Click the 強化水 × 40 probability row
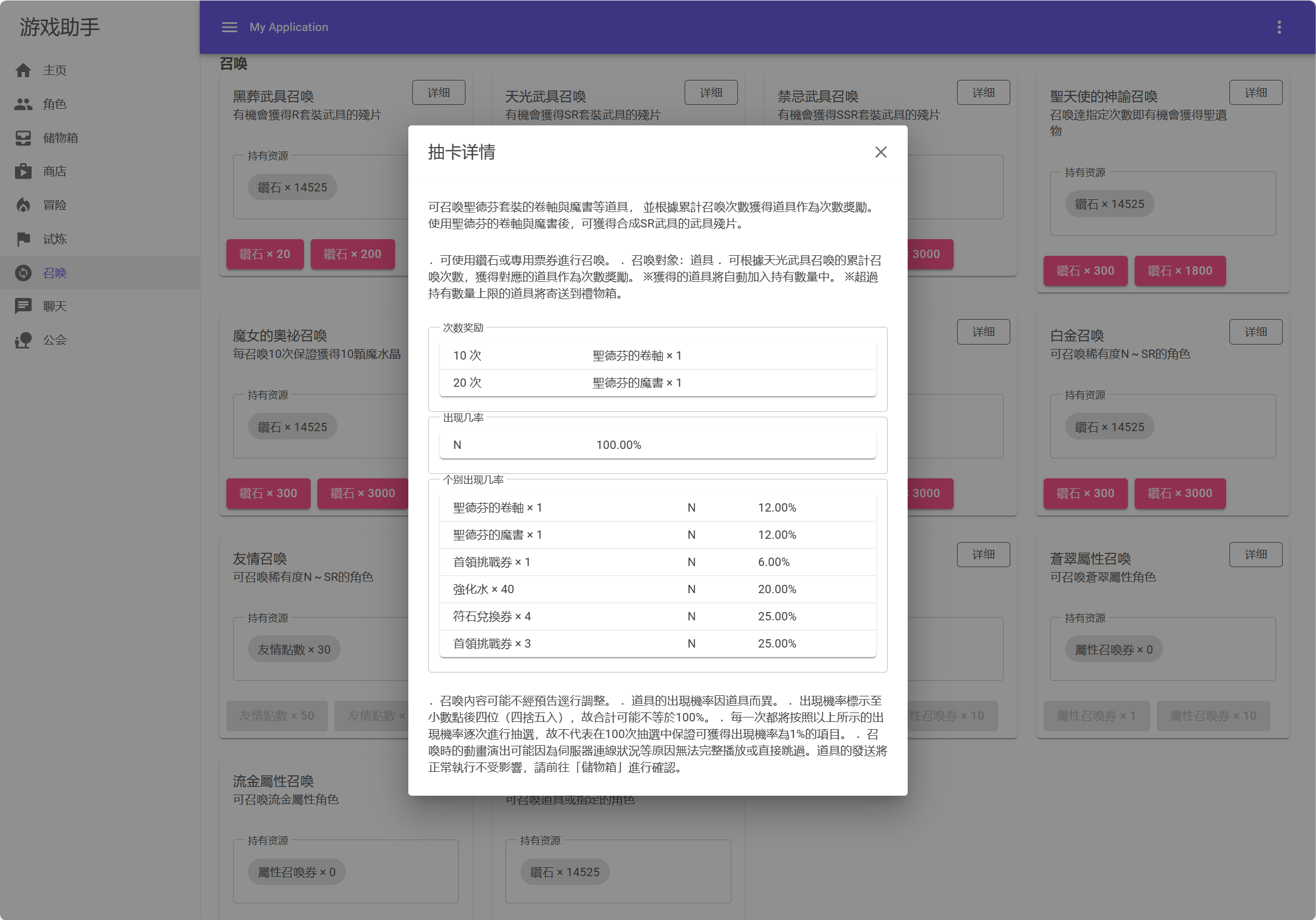The height and width of the screenshot is (920, 1316). point(657,589)
